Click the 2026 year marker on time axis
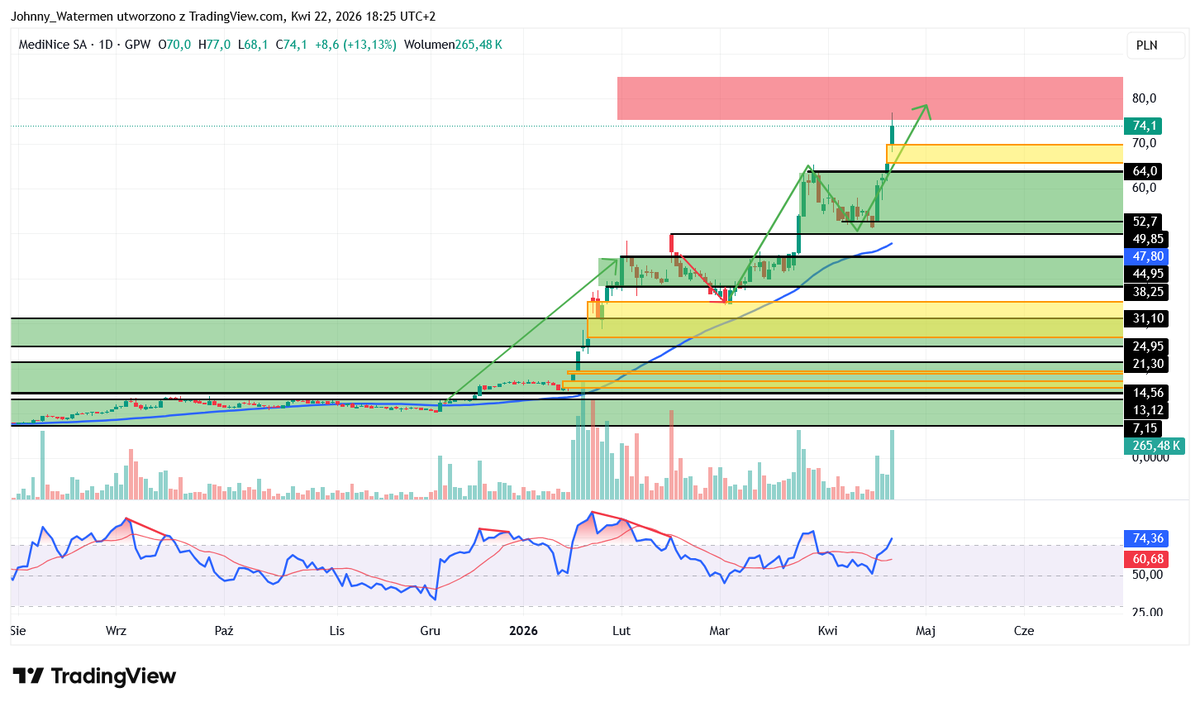Image resolution: width=1200 pixels, height=707 pixels. tap(523, 631)
